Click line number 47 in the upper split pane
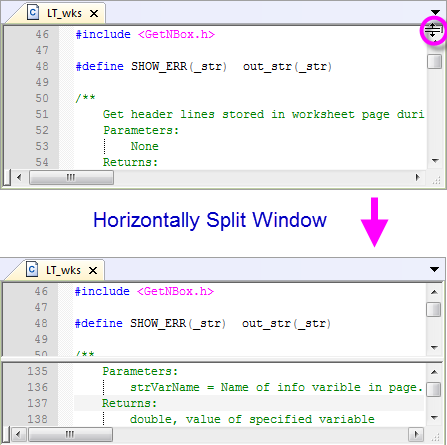This screenshot has width=447, height=445. pos(41,307)
